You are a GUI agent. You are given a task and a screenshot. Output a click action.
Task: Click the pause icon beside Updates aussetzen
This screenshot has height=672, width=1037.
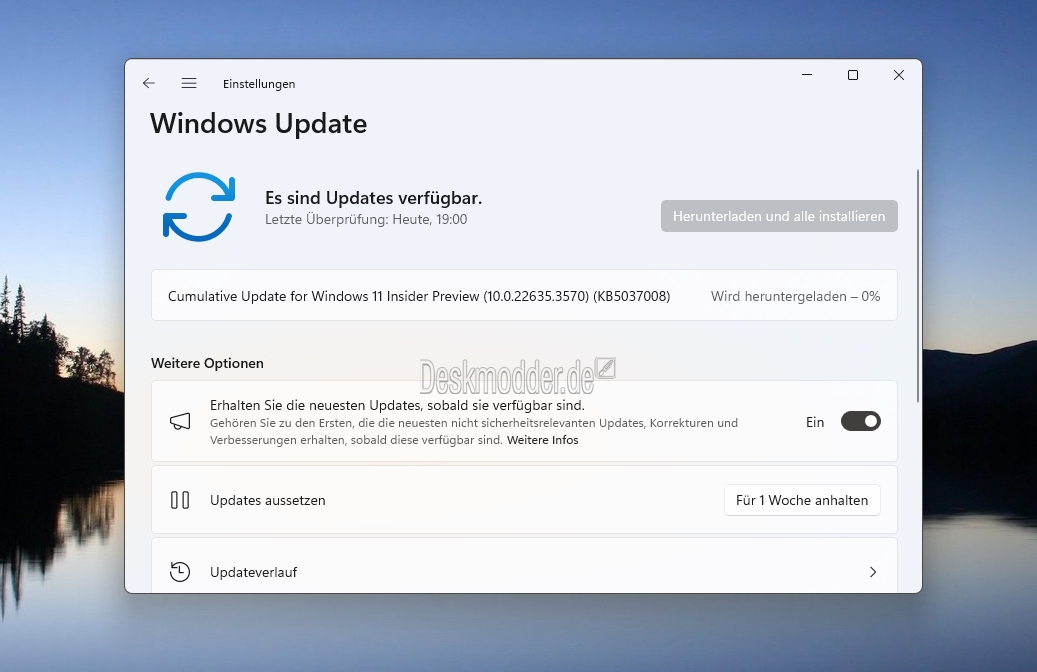click(180, 500)
